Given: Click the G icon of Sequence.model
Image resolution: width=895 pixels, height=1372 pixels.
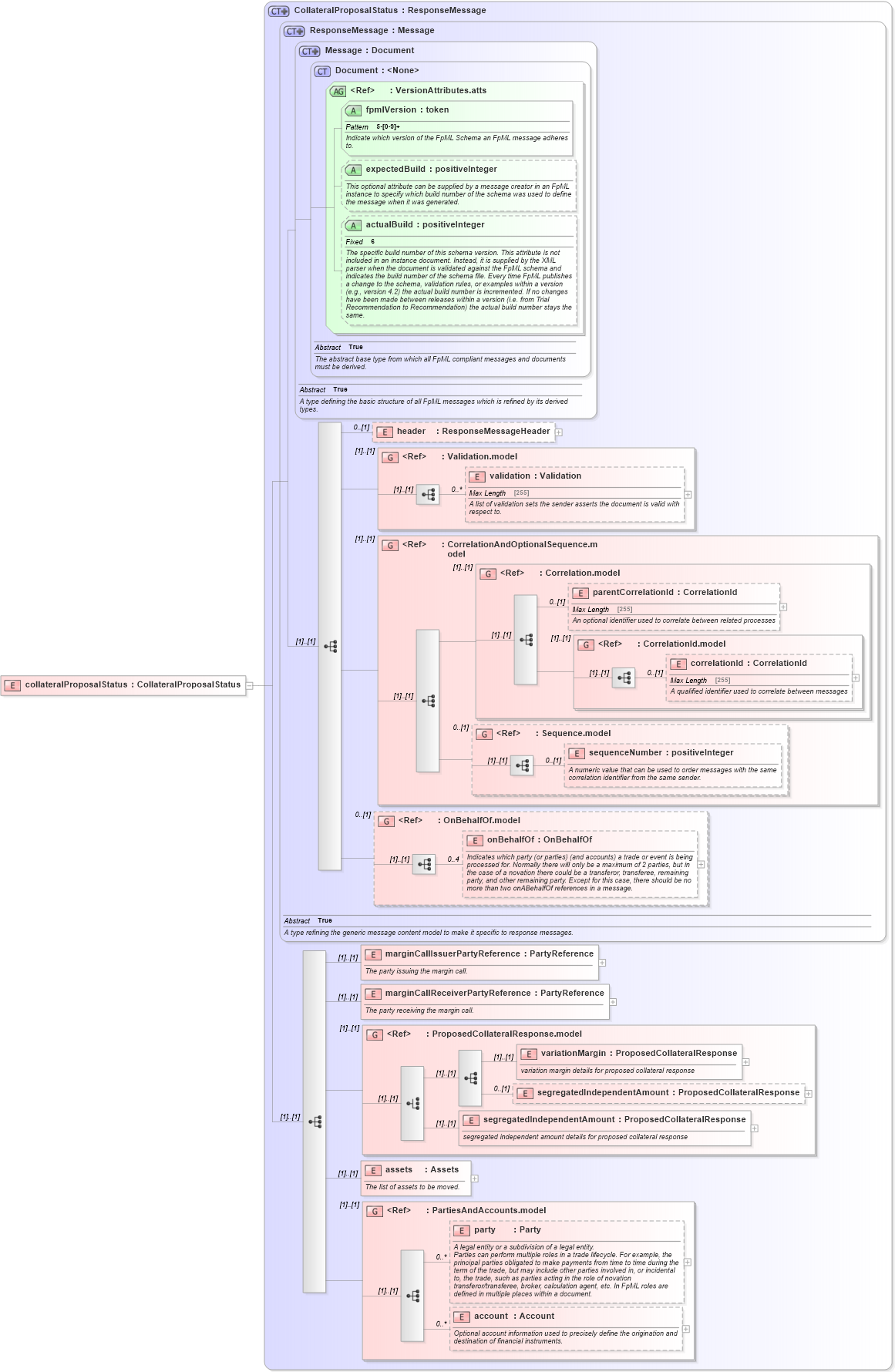Looking at the screenshot, I should [x=484, y=735].
